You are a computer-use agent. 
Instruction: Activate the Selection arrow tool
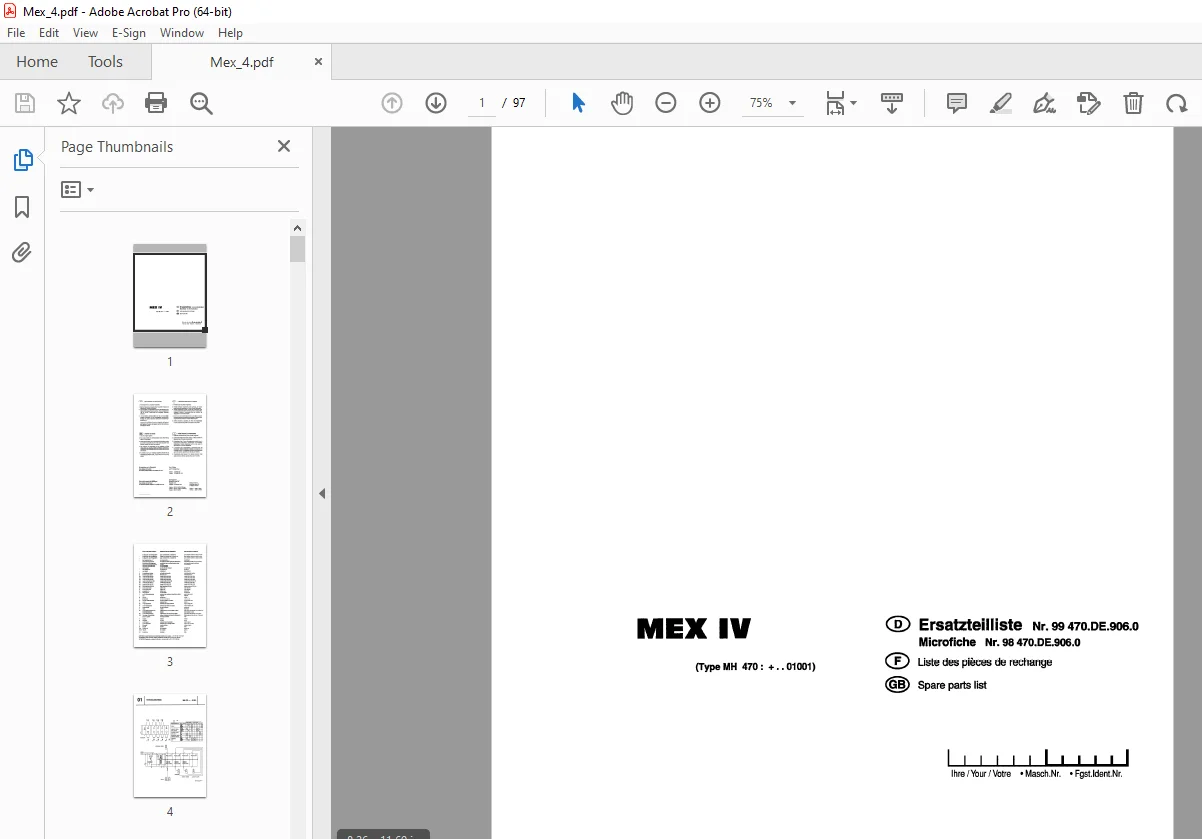tap(578, 103)
